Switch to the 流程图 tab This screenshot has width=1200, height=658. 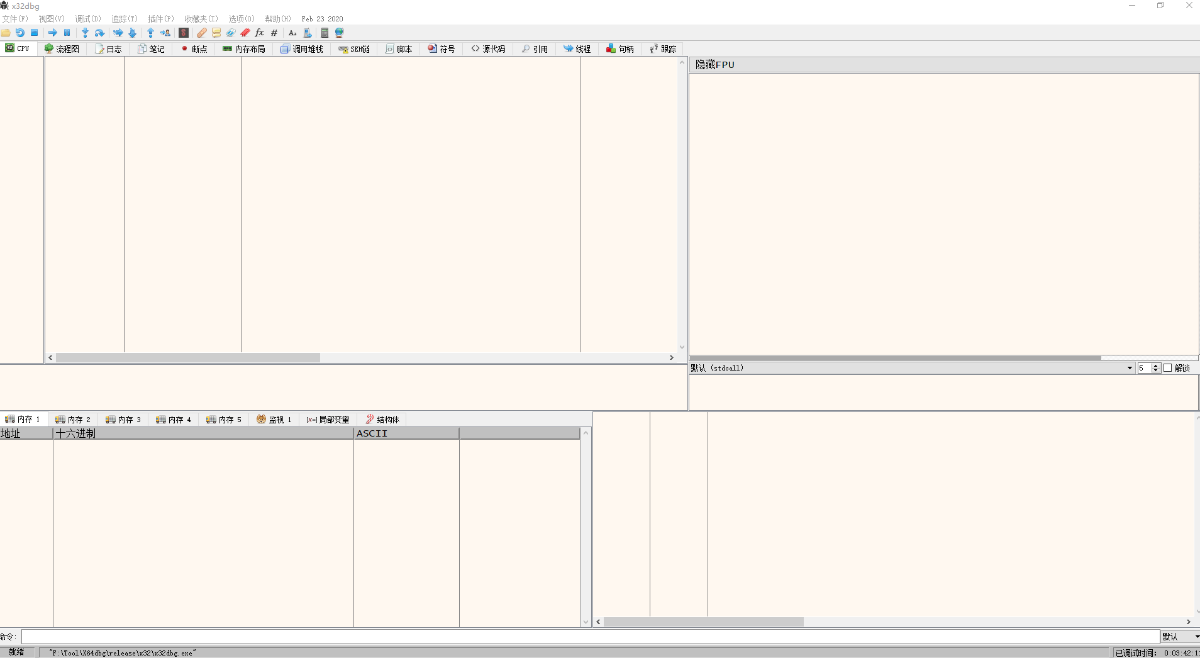tap(62, 48)
